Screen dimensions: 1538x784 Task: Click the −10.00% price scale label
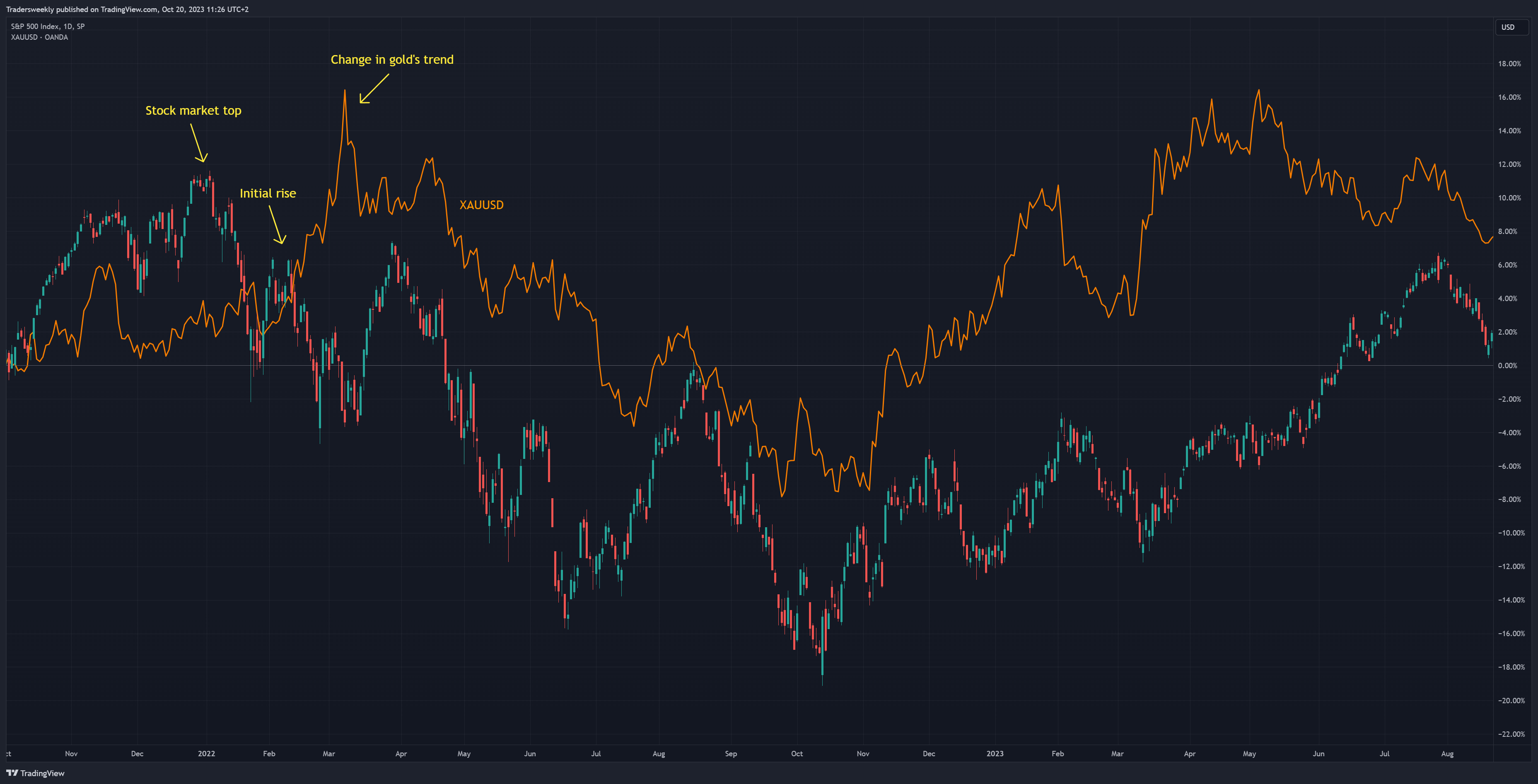[1511, 533]
